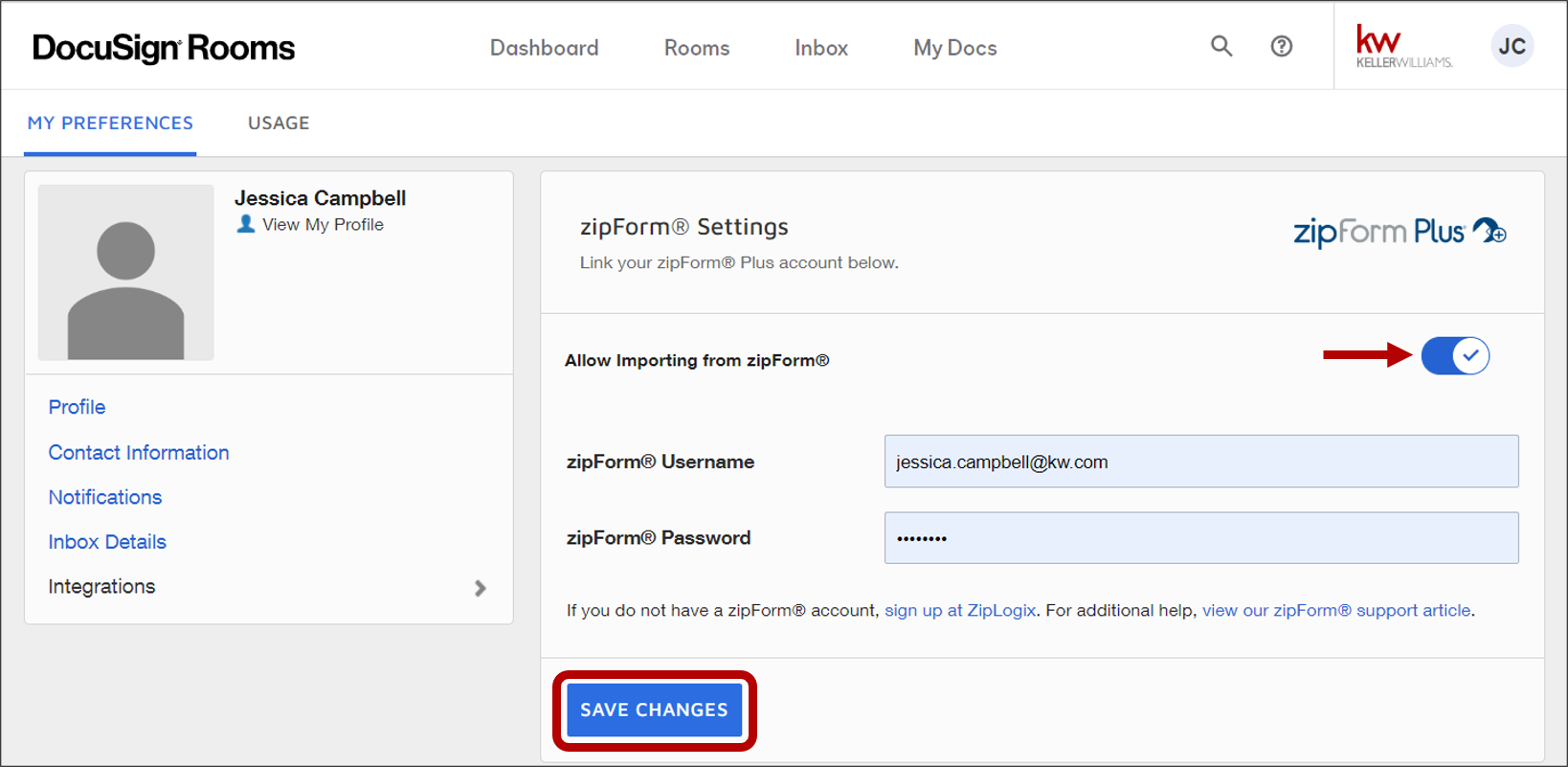The image size is (1568, 767).
Task: Click the person icon beside View My Profile
Action: (246, 224)
